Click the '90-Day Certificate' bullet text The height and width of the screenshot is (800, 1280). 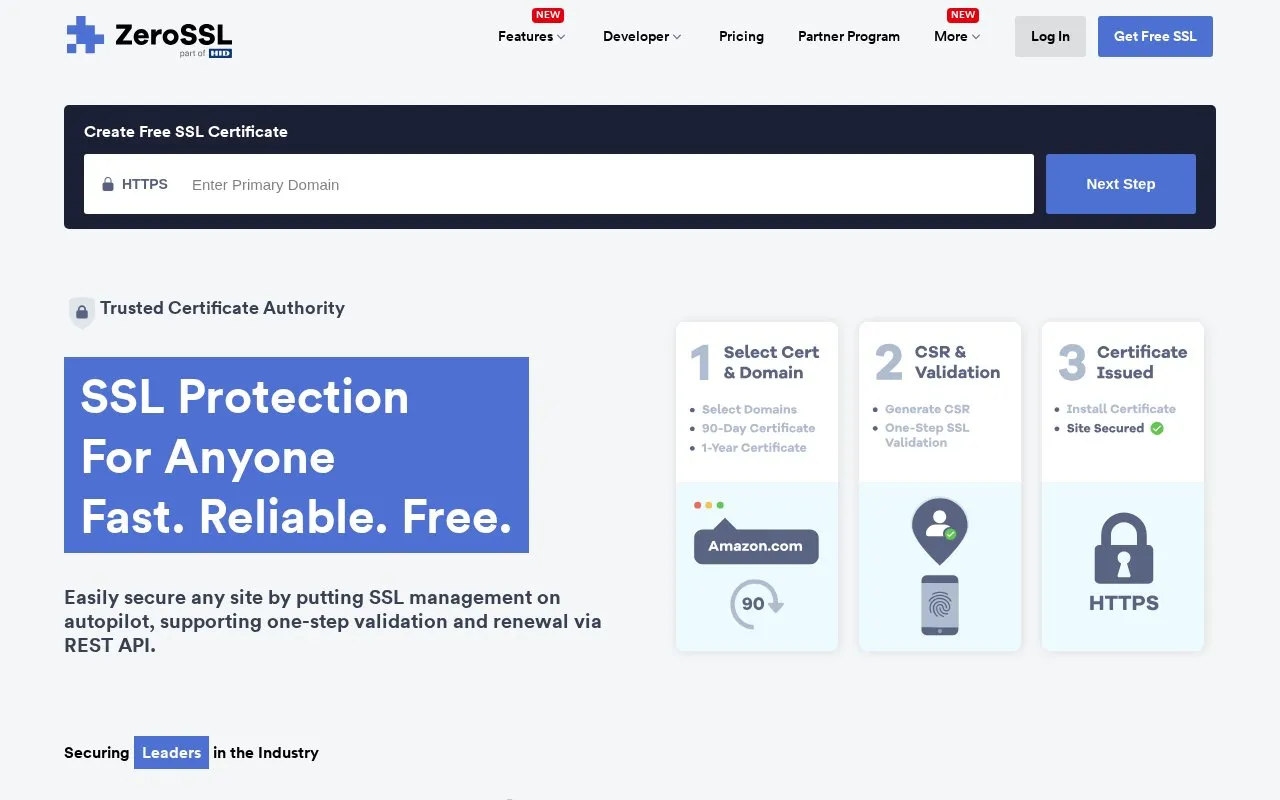coord(758,428)
